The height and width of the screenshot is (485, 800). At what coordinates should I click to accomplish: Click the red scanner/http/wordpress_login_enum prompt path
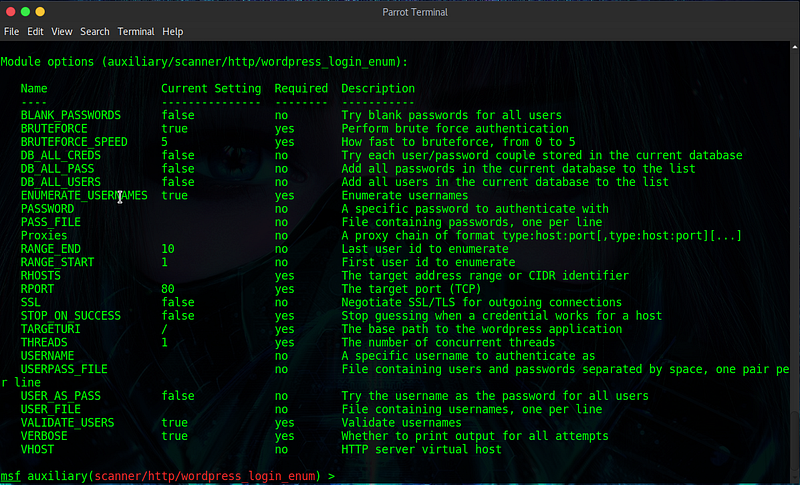click(205, 476)
